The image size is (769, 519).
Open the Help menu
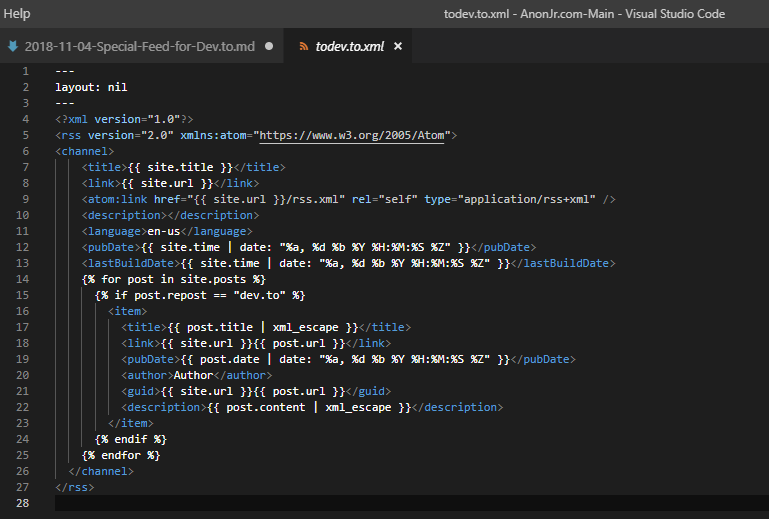[x=17, y=14]
